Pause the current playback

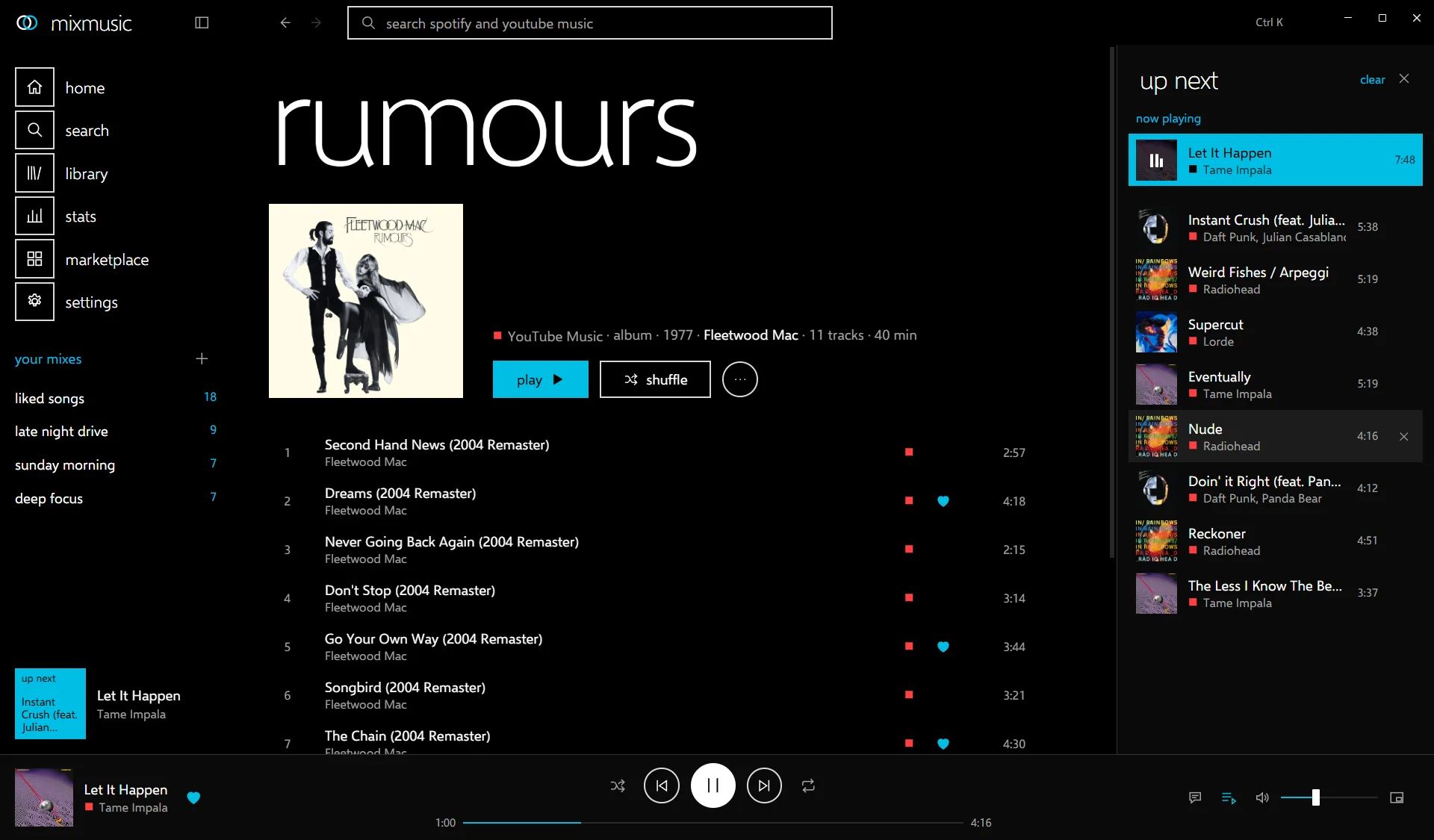713,785
